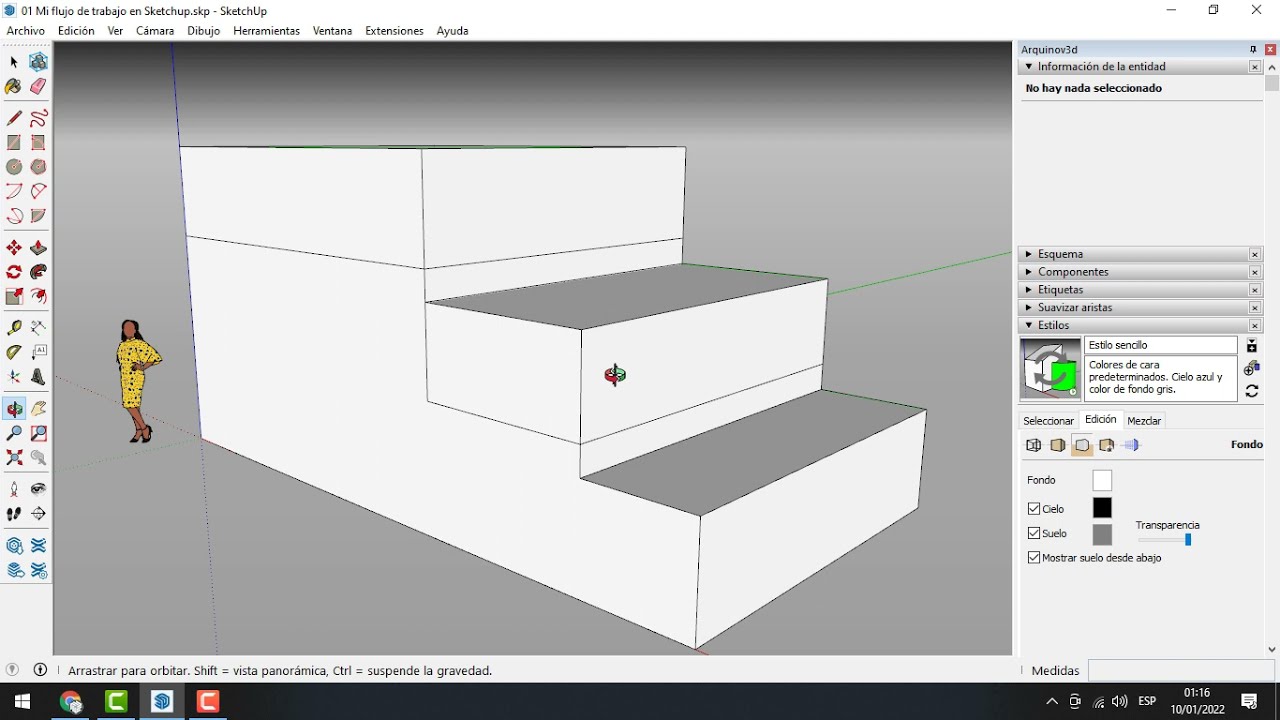Select the Look Around eye tool

pos(38,489)
